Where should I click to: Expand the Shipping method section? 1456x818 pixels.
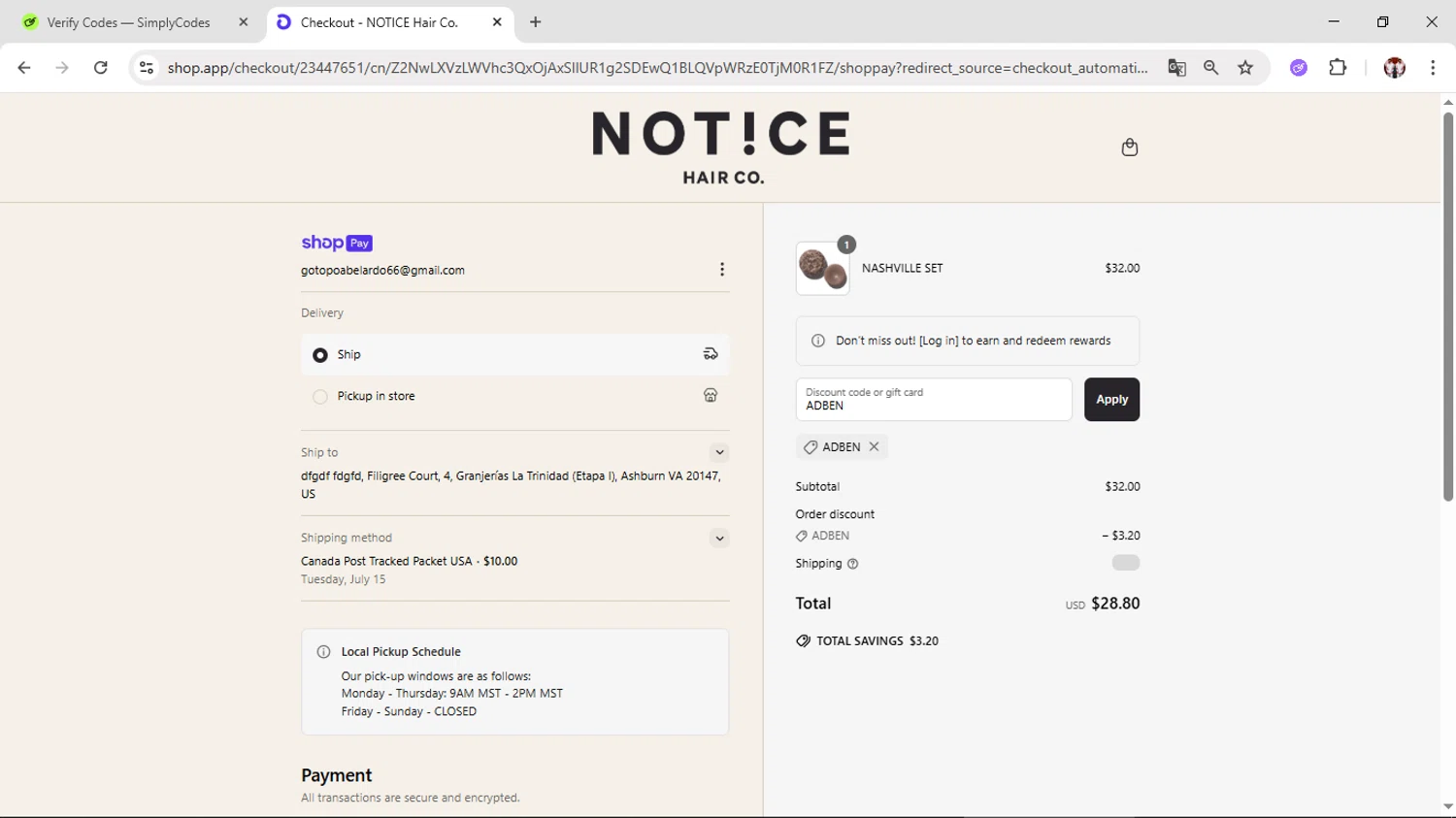tap(719, 539)
